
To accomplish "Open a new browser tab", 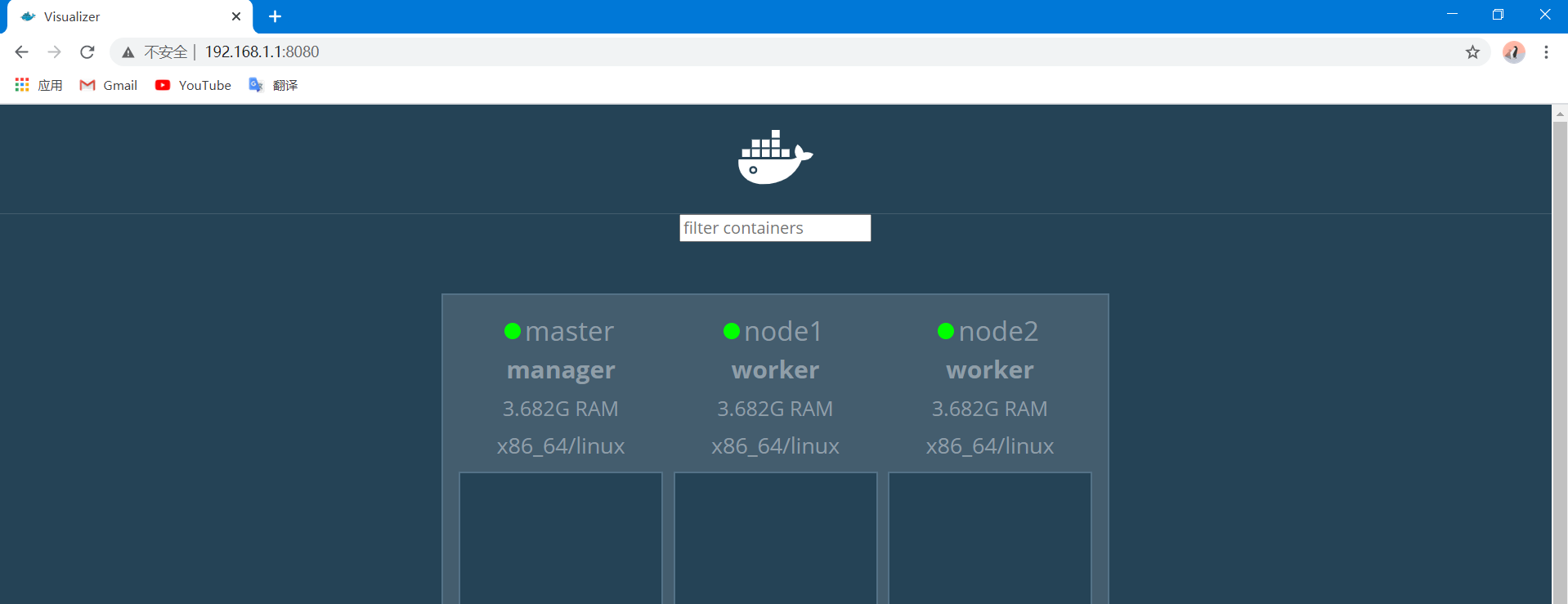I will 275,16.
